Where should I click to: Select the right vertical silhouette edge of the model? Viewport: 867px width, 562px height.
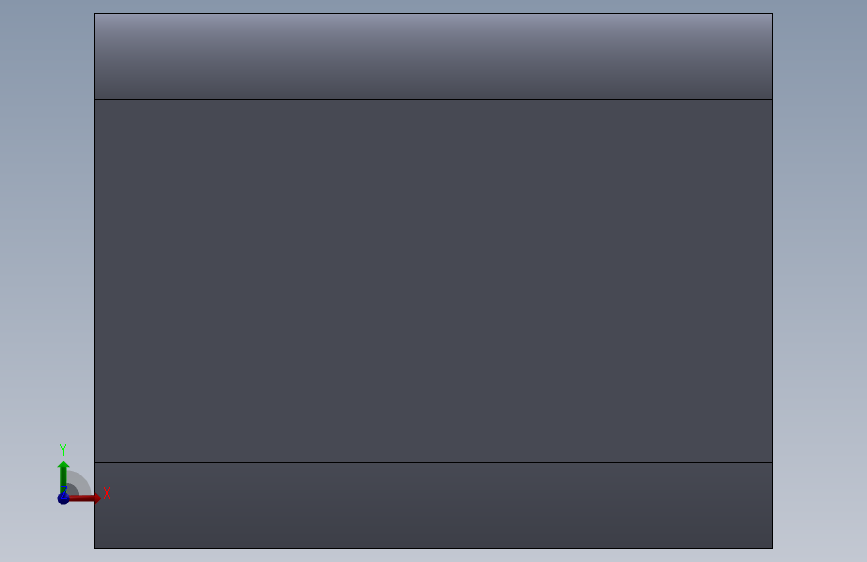point(772,281)
